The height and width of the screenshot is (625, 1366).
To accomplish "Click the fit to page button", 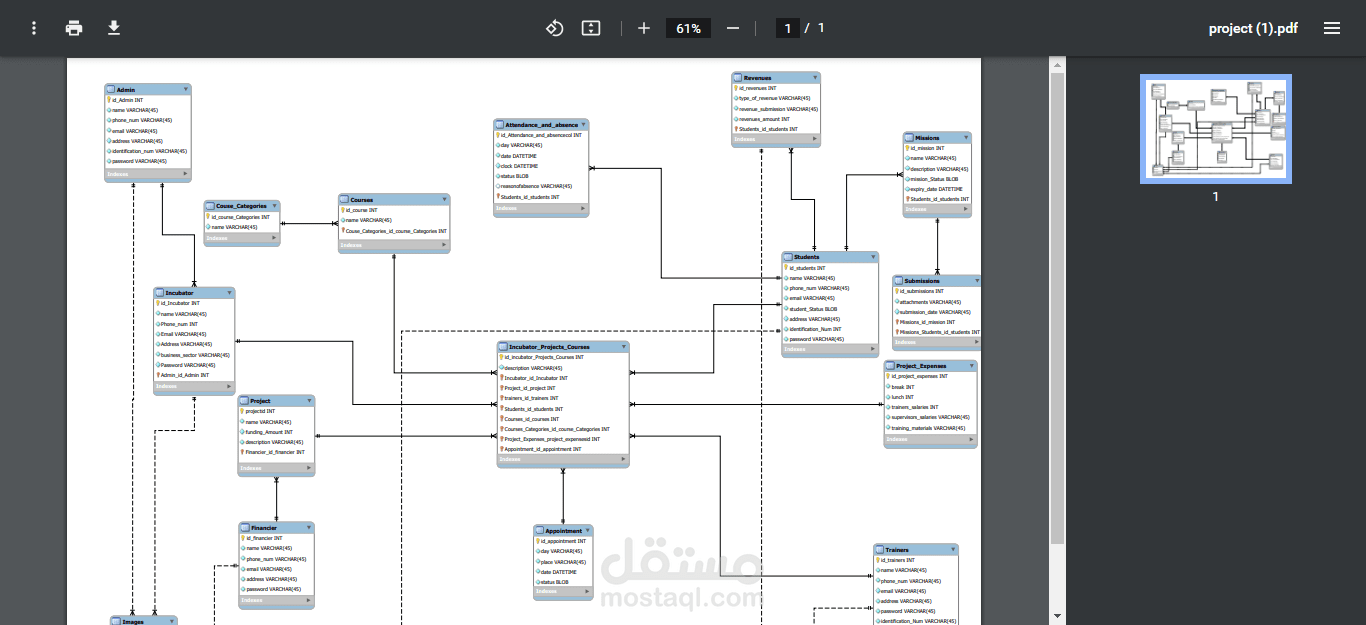I will pyautogui.click(x=591, y=28).
